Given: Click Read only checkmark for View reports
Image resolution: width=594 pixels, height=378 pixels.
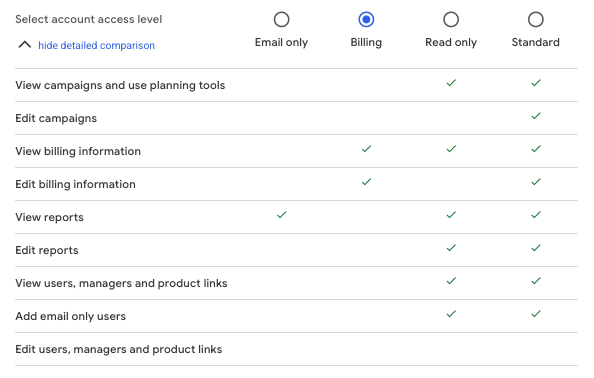Looking at the screenshot, I should tap(451, 215).
